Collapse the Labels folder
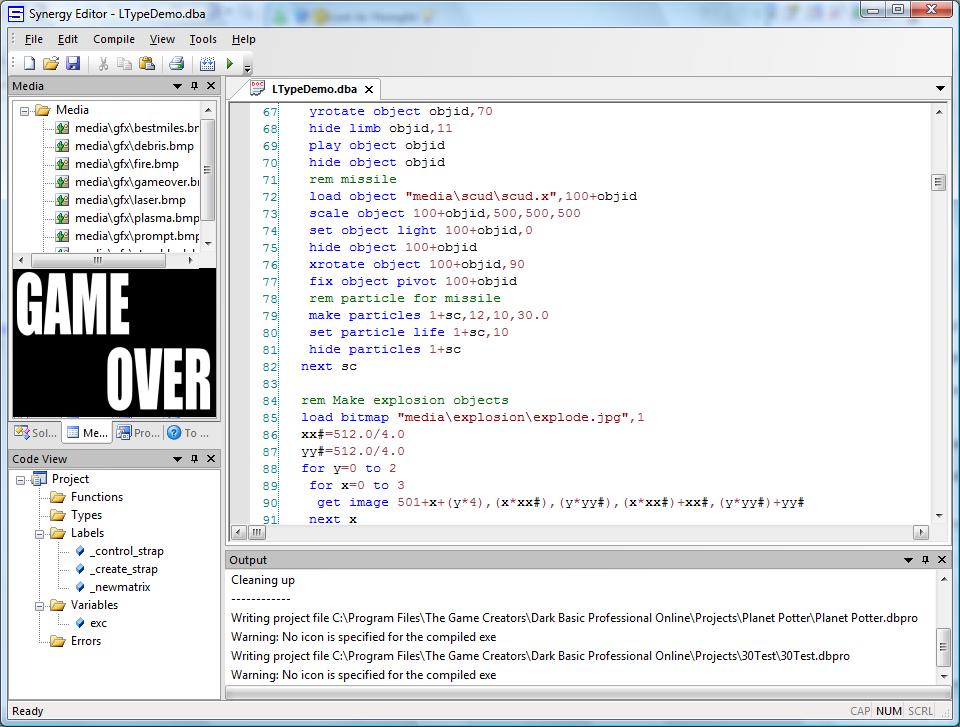960x727 pixels. click(39, 534)
